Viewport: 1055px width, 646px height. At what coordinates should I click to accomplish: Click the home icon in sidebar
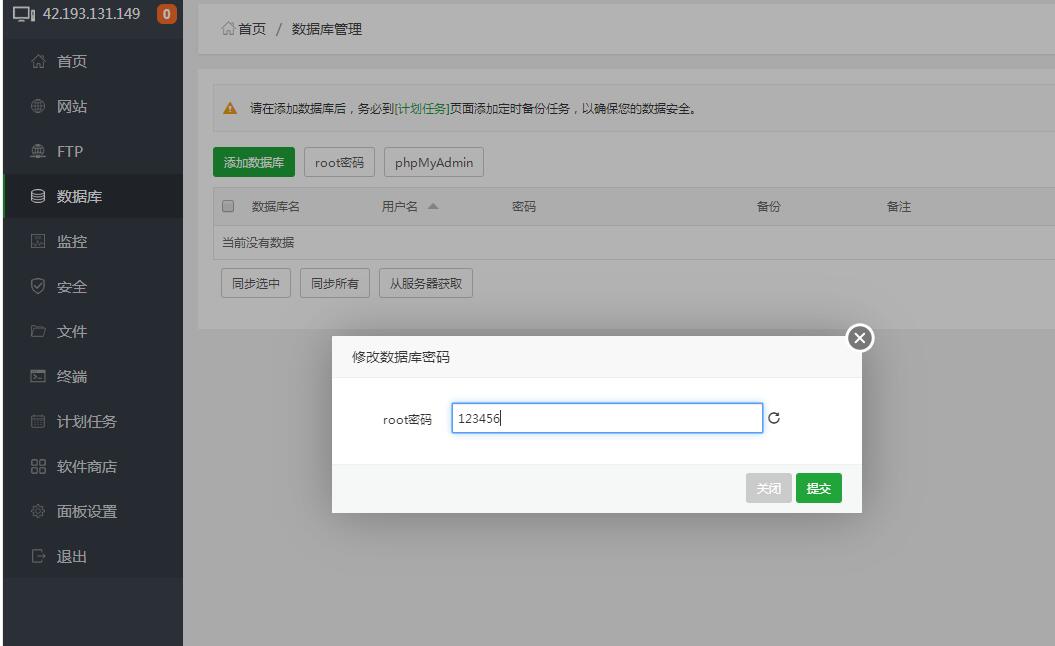point(39,62)
